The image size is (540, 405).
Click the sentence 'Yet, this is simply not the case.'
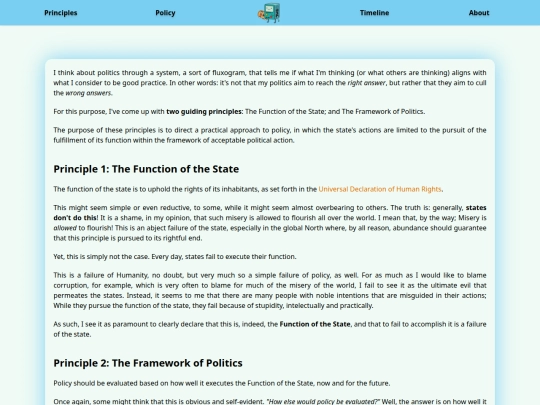pos(102,257)
